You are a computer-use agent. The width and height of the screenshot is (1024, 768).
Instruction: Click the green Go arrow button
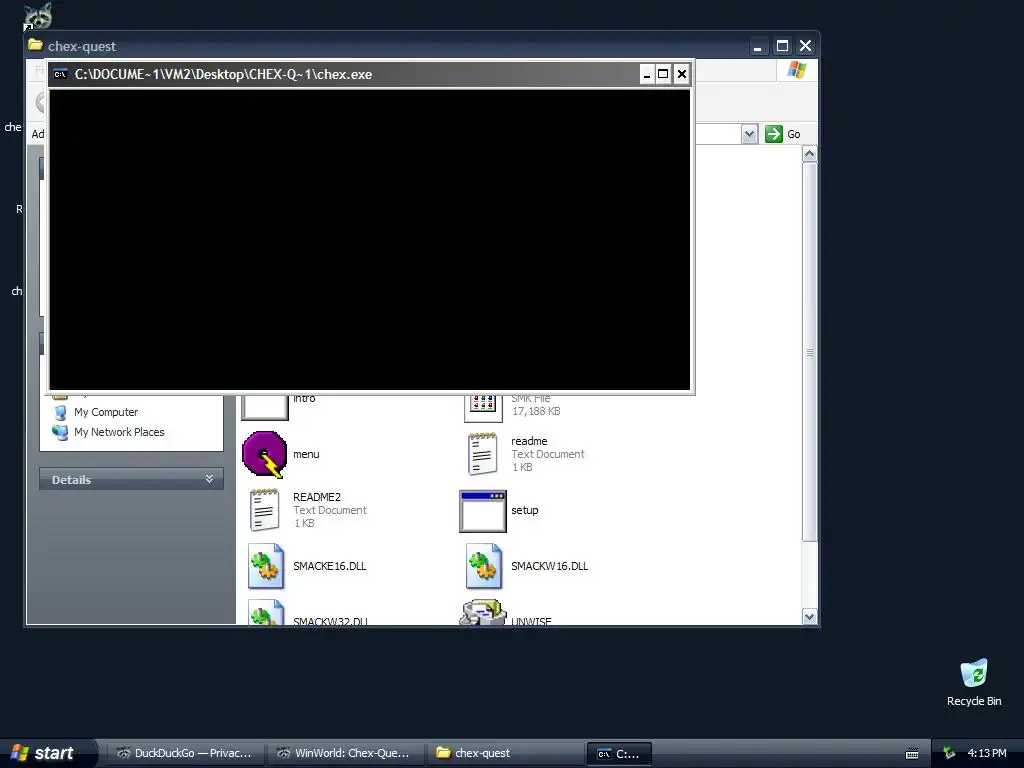tap(774, 134)
